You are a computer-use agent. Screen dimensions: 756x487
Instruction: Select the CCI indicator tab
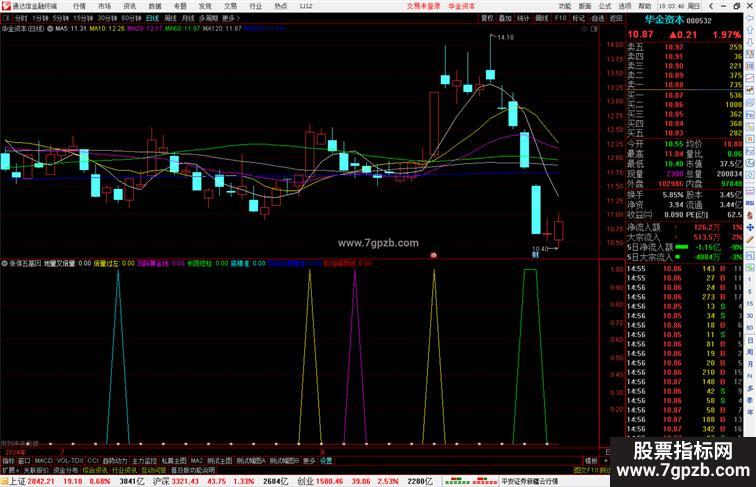point(93,461)
